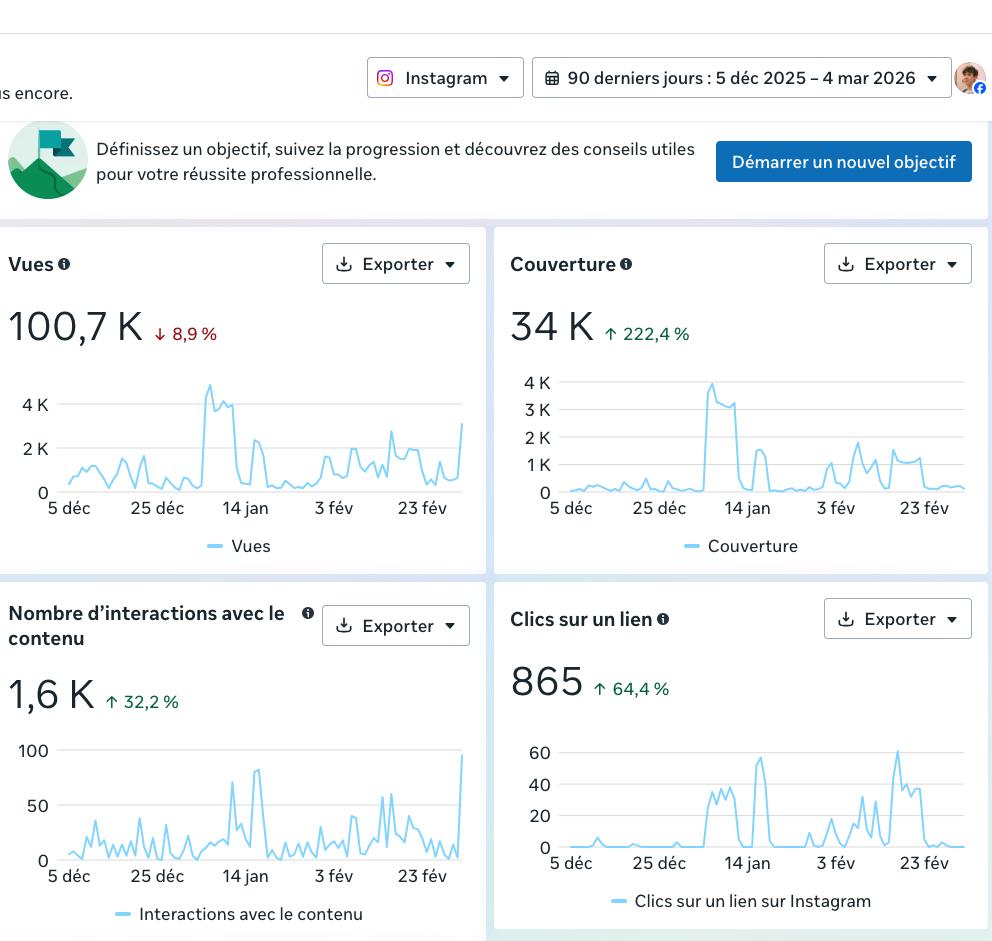Click the Instagram logo in platform selector

385,78
